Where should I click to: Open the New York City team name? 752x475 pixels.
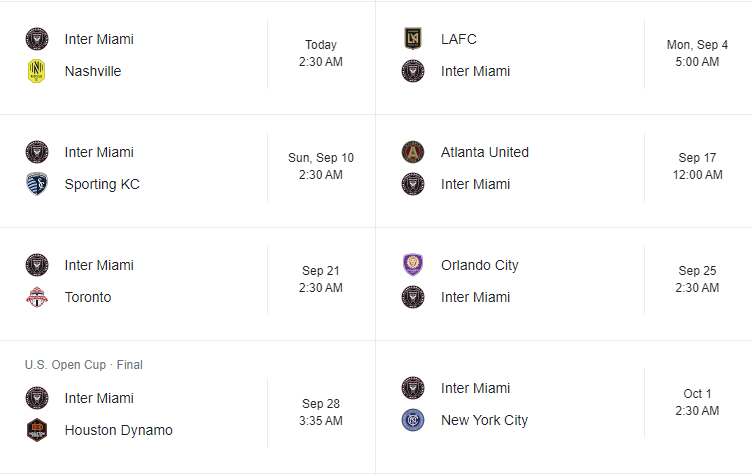click(484, 420)
